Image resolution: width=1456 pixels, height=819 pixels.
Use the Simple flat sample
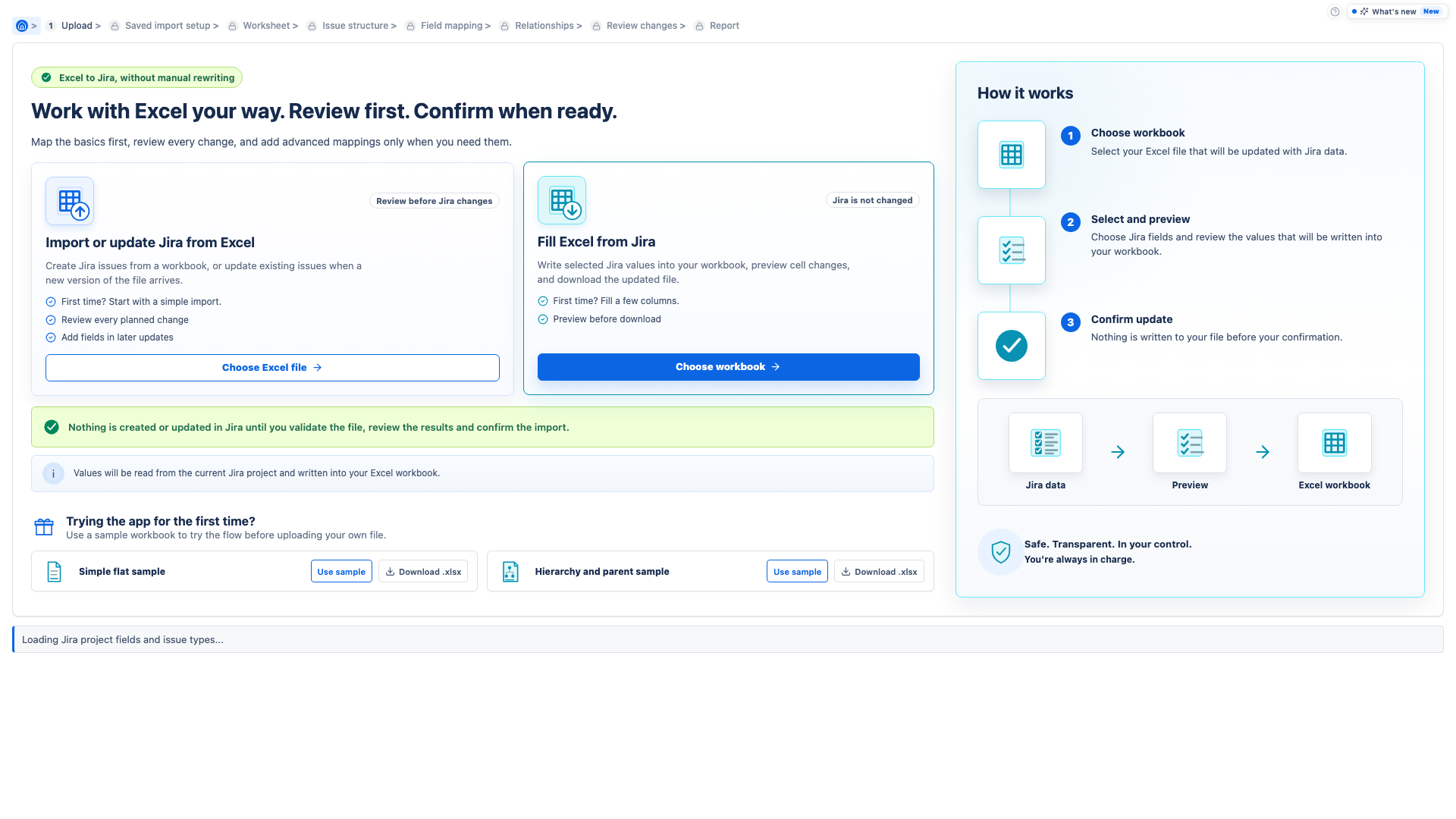pyautogui.click(x=341, y=572)
